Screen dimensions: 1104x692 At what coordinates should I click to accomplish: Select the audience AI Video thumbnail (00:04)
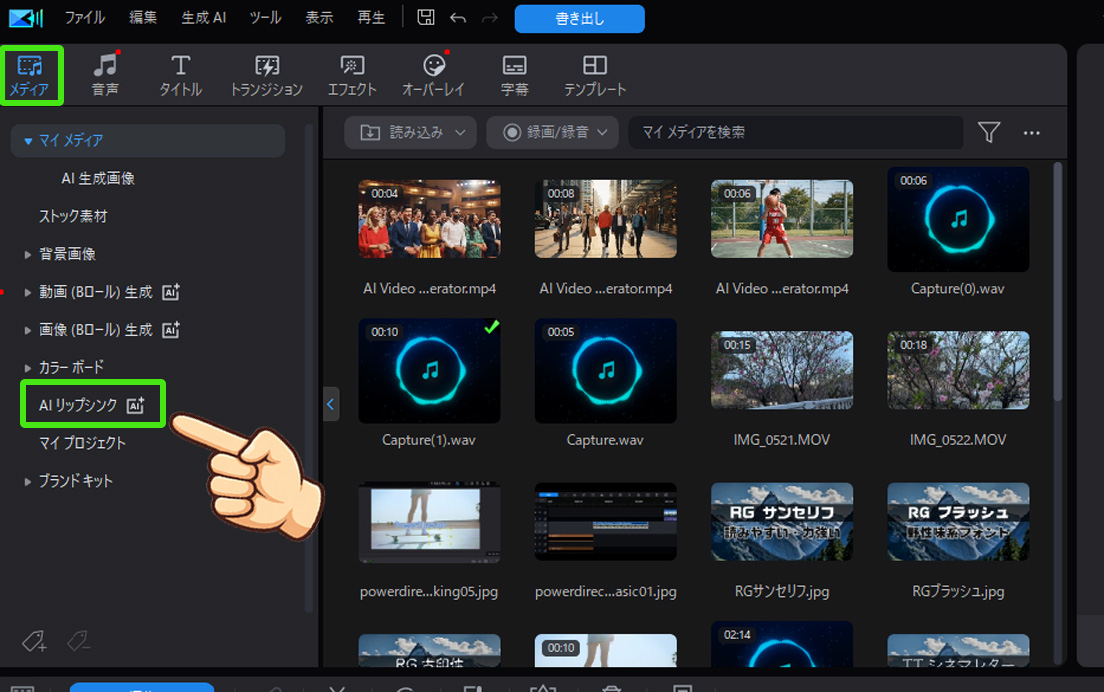(429, 219)
